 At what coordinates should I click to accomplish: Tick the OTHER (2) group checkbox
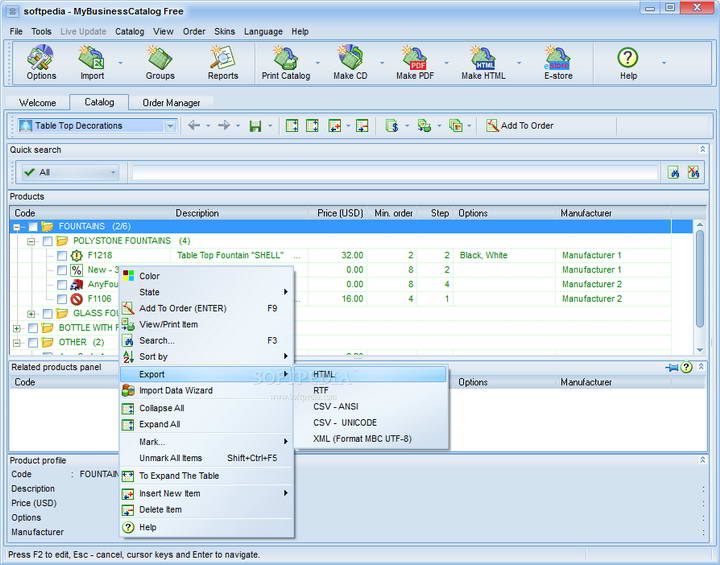[x=33, y=343]
